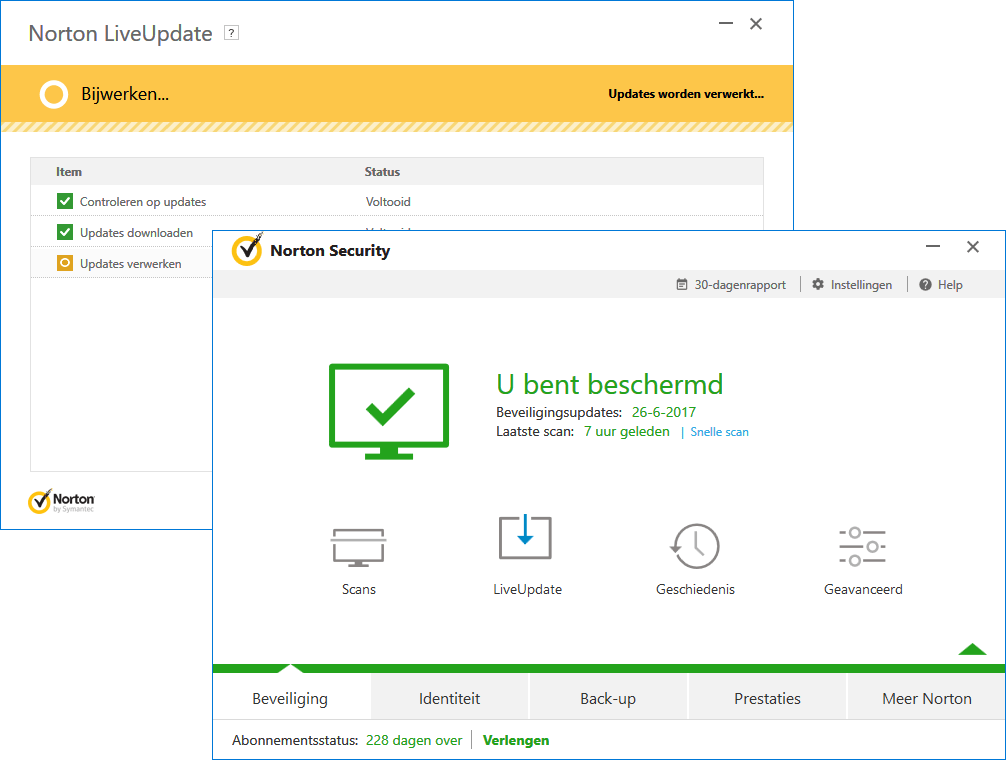
Task: Click the spinning Bijwerken status icon
Action: (54, 94)
